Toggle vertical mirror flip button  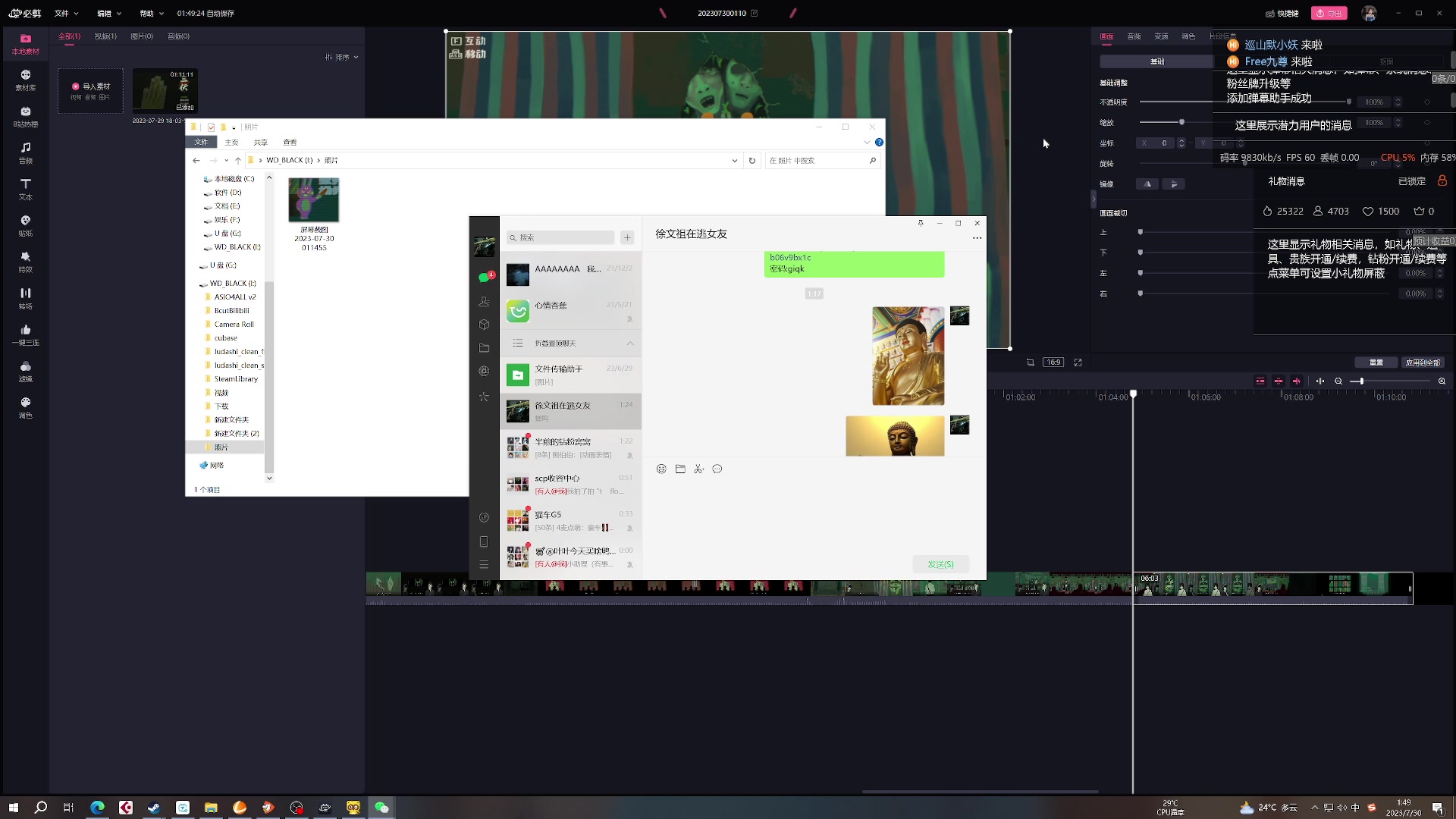pos(1173,184)
